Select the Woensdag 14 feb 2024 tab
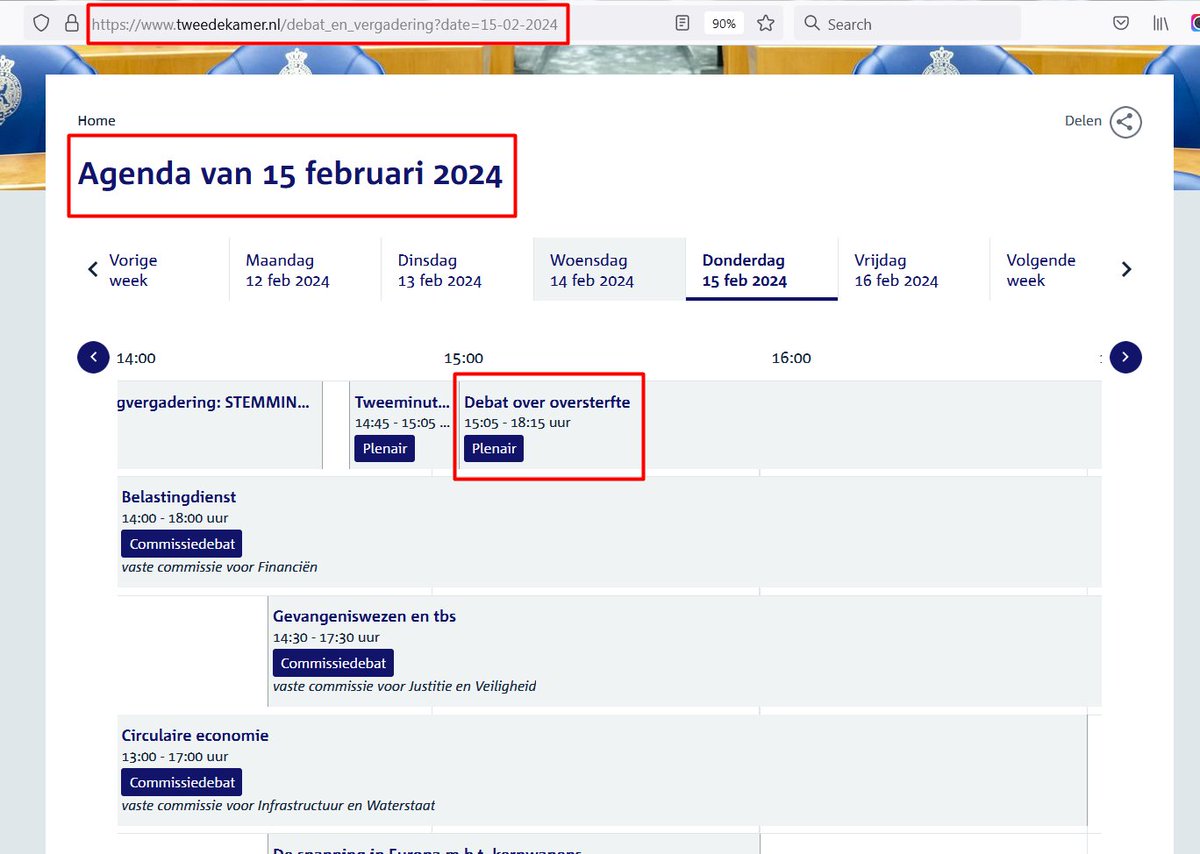This screenshot has height=854, width=1200. (609, 270)
